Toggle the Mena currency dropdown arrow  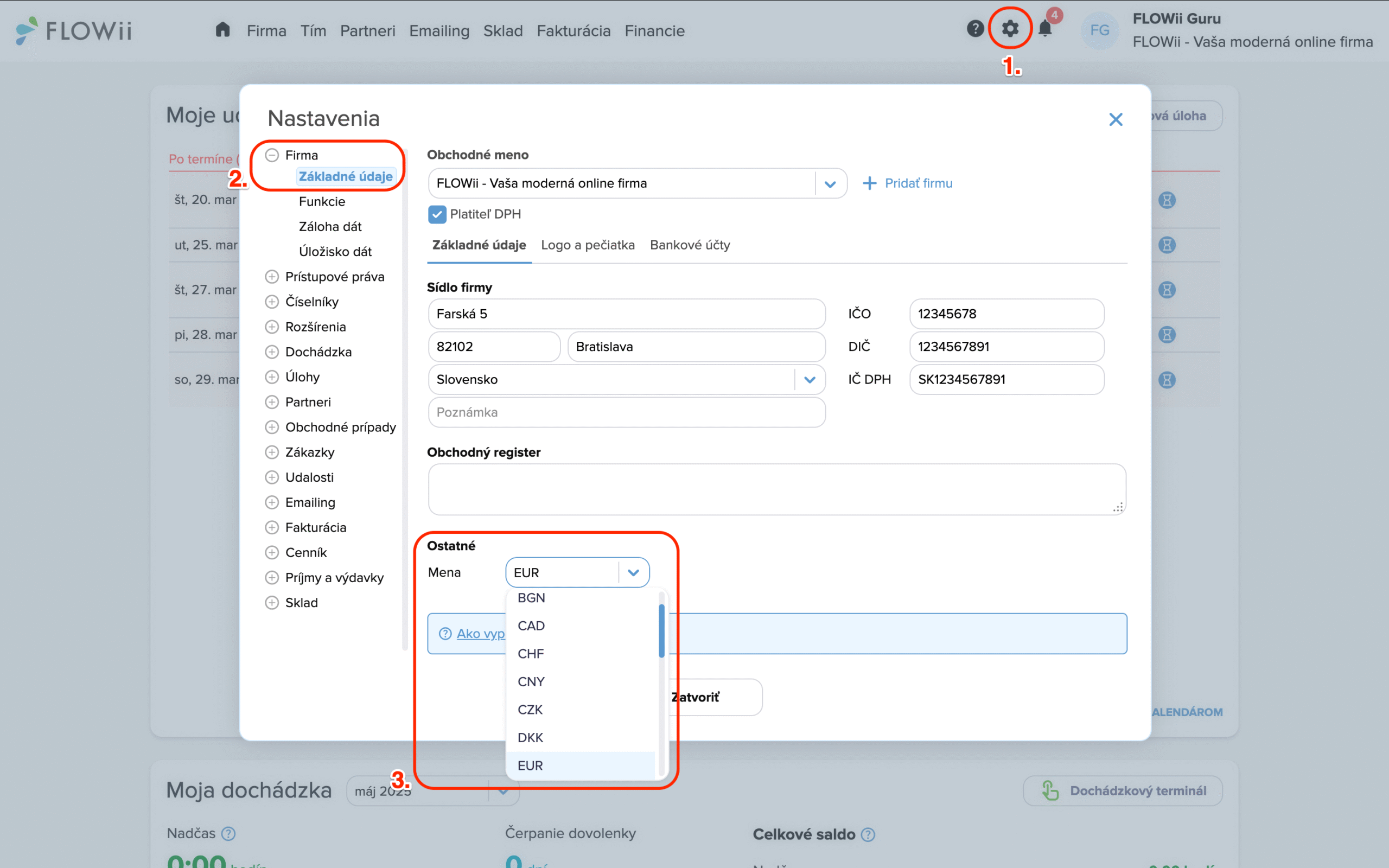point(633,572)
